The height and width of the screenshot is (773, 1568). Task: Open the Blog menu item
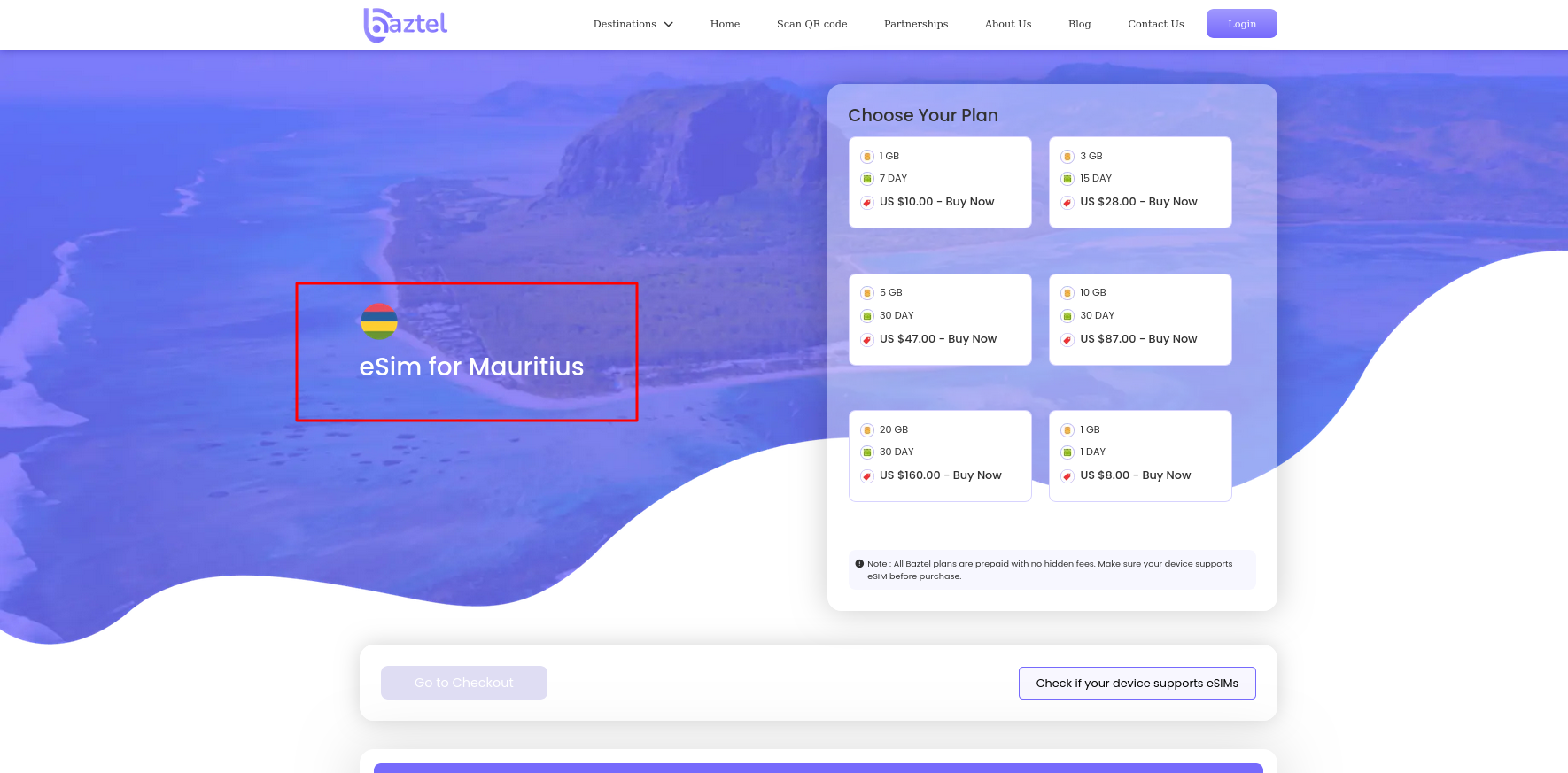[1079, 24]
